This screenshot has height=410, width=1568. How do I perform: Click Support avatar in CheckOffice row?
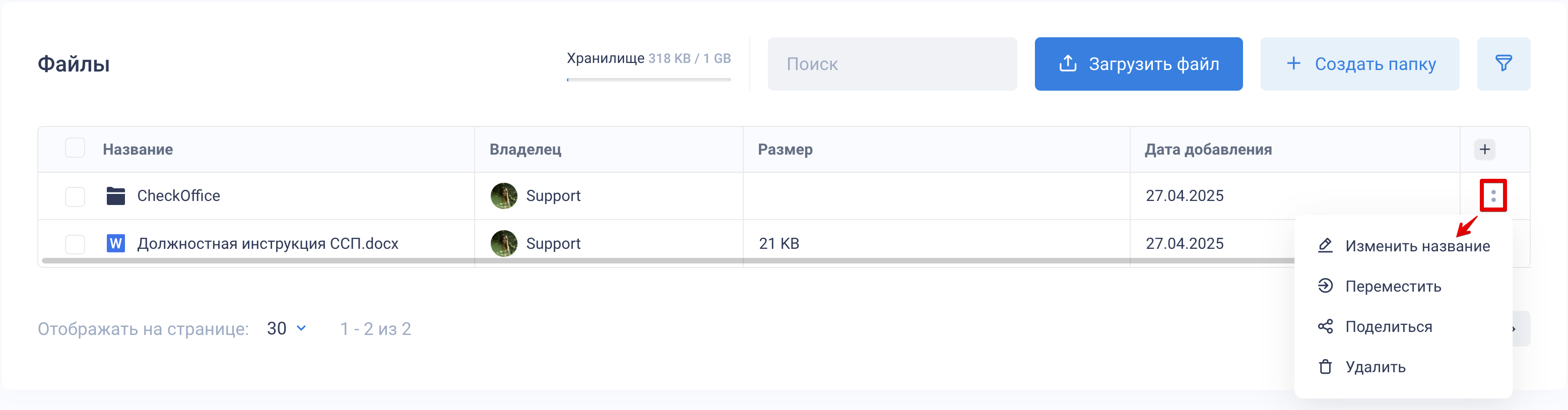(503, 196)
